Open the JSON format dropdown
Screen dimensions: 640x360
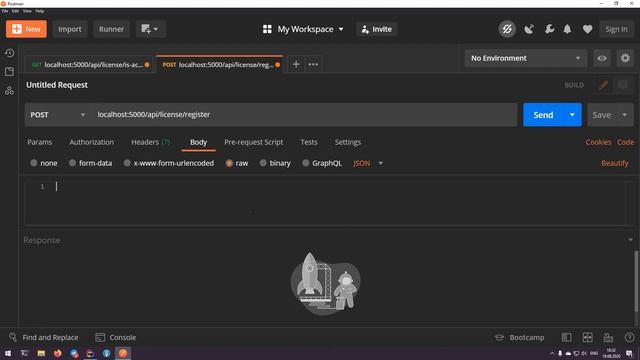pyautogui.click(x=368, y=163)
